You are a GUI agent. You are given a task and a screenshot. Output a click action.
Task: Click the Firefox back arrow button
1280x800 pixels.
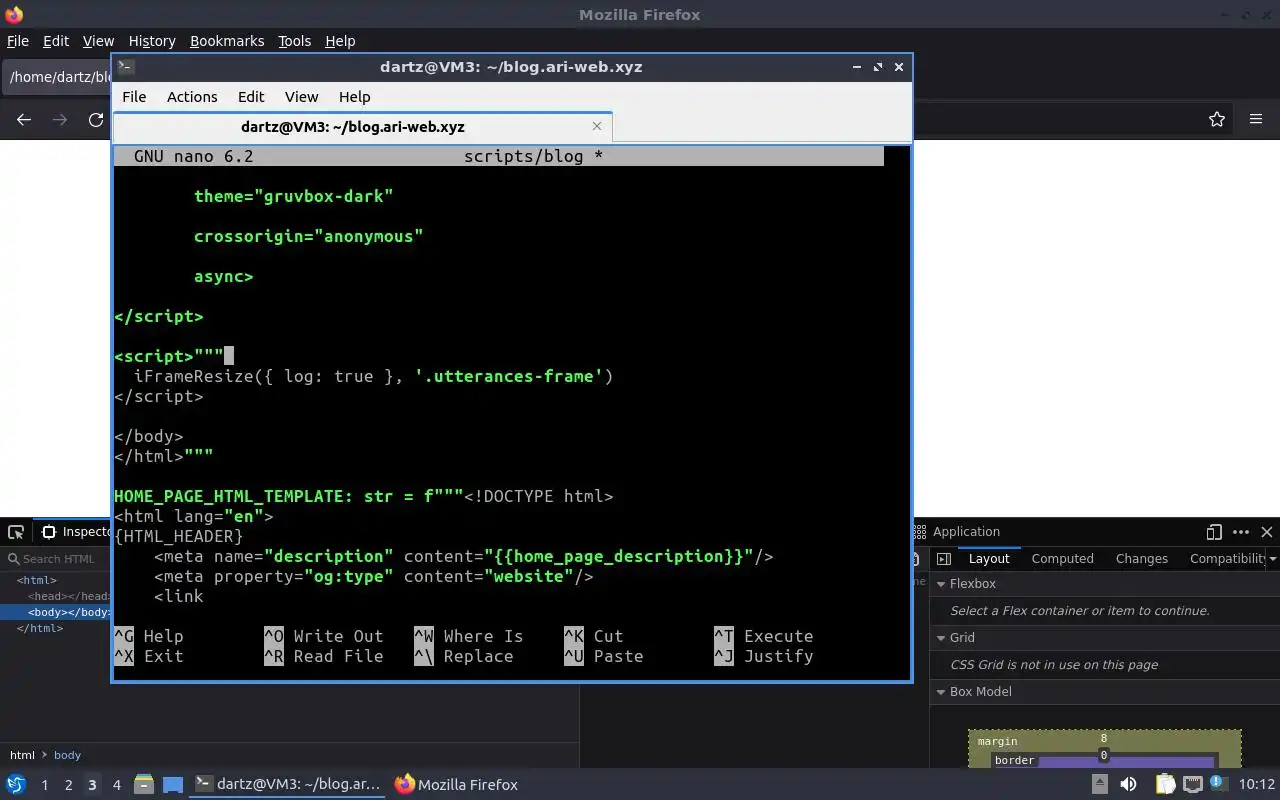pyautogui.click(x=24, y=119)
